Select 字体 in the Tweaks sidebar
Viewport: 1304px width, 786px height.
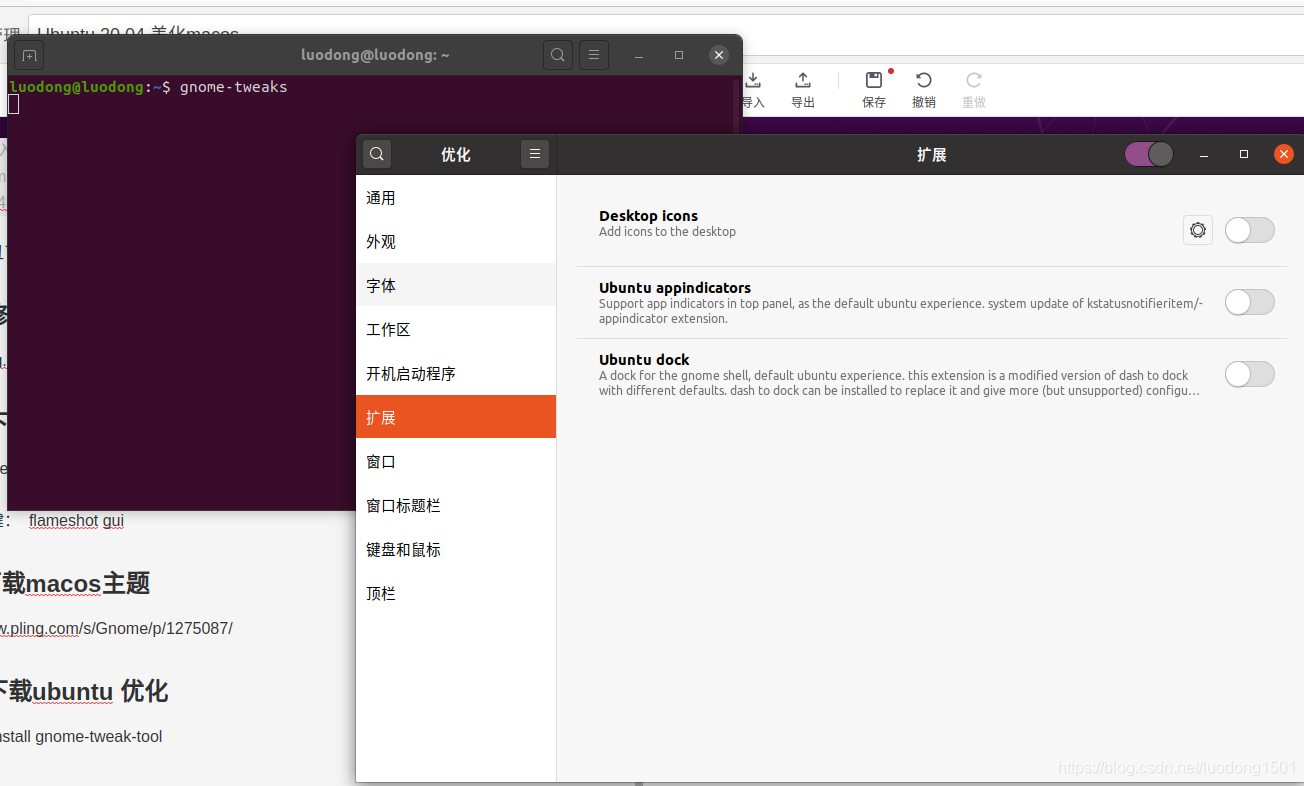click(x=456, y=286)
